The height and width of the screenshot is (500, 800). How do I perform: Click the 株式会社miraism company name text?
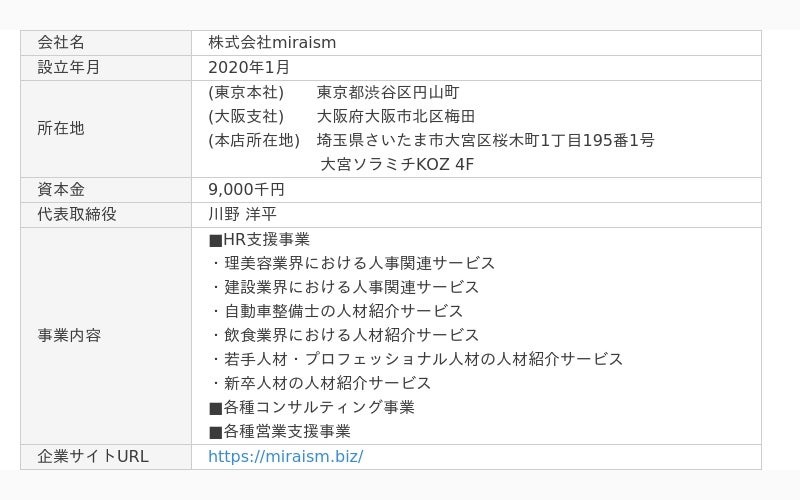click(272, 42)
